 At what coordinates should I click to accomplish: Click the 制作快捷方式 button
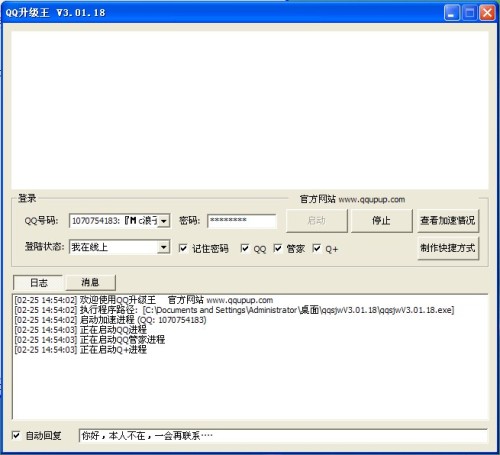click(448, 248)
